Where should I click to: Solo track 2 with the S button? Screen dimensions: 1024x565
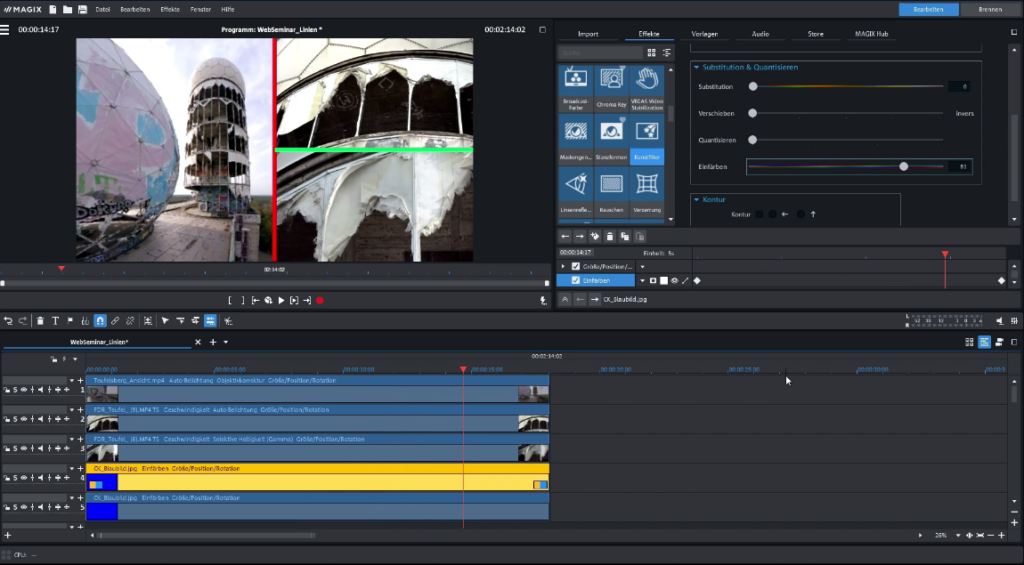pos(15,419)
